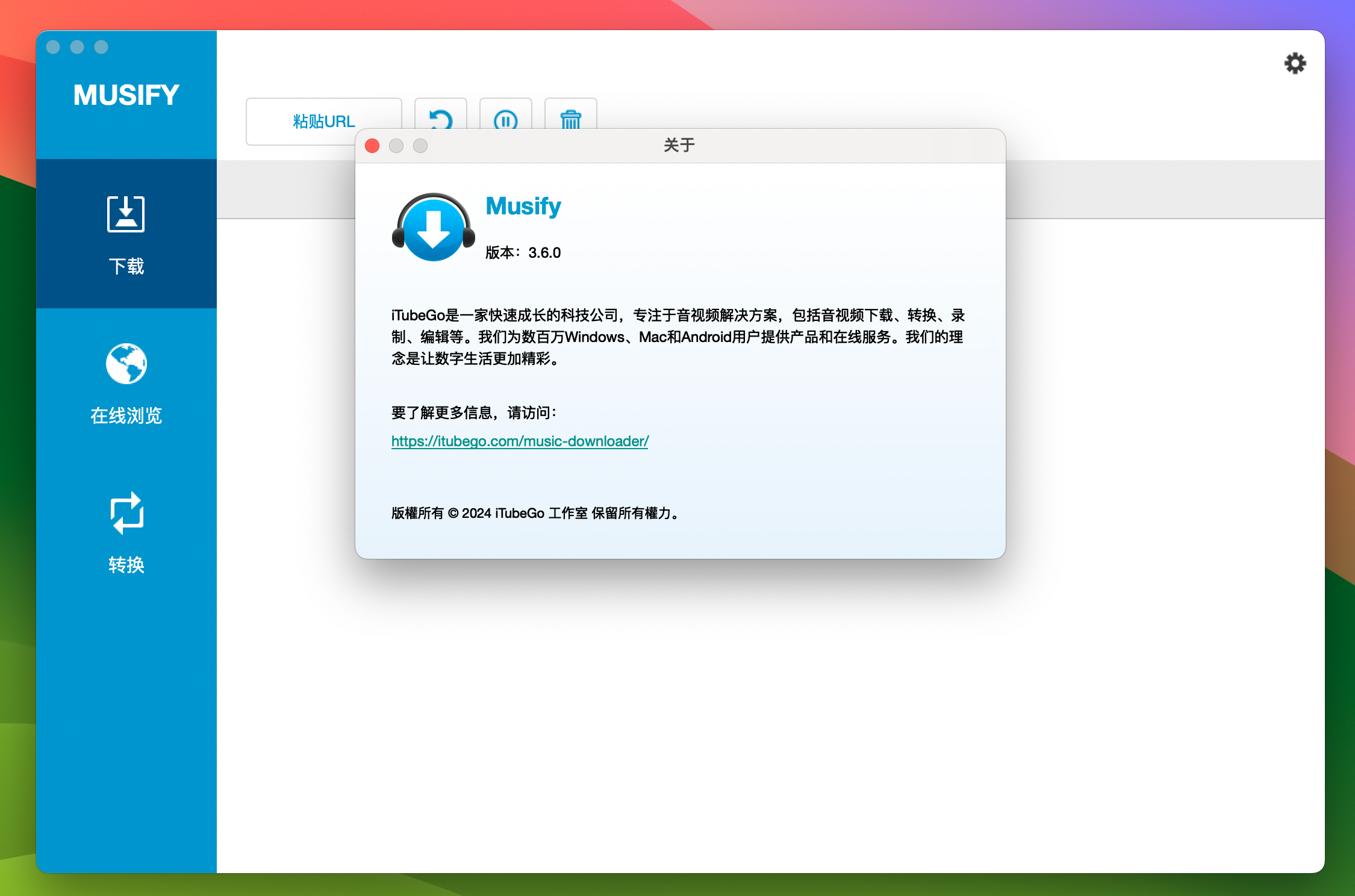Click the 关于 dialog title bar
Image resolution: width=1355 pixels, height=896 pixels.
point(681,146)
